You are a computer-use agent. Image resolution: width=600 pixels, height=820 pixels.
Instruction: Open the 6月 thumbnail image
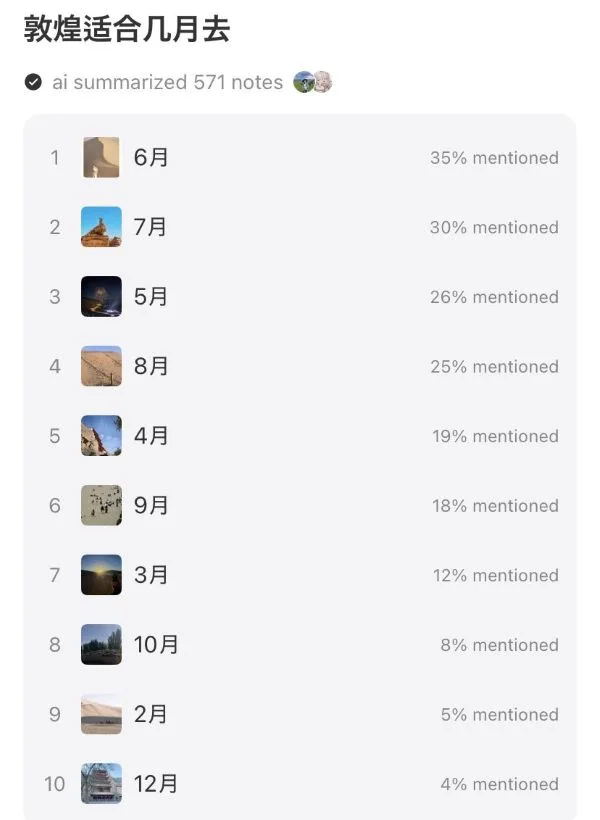(x=101, y=158)
